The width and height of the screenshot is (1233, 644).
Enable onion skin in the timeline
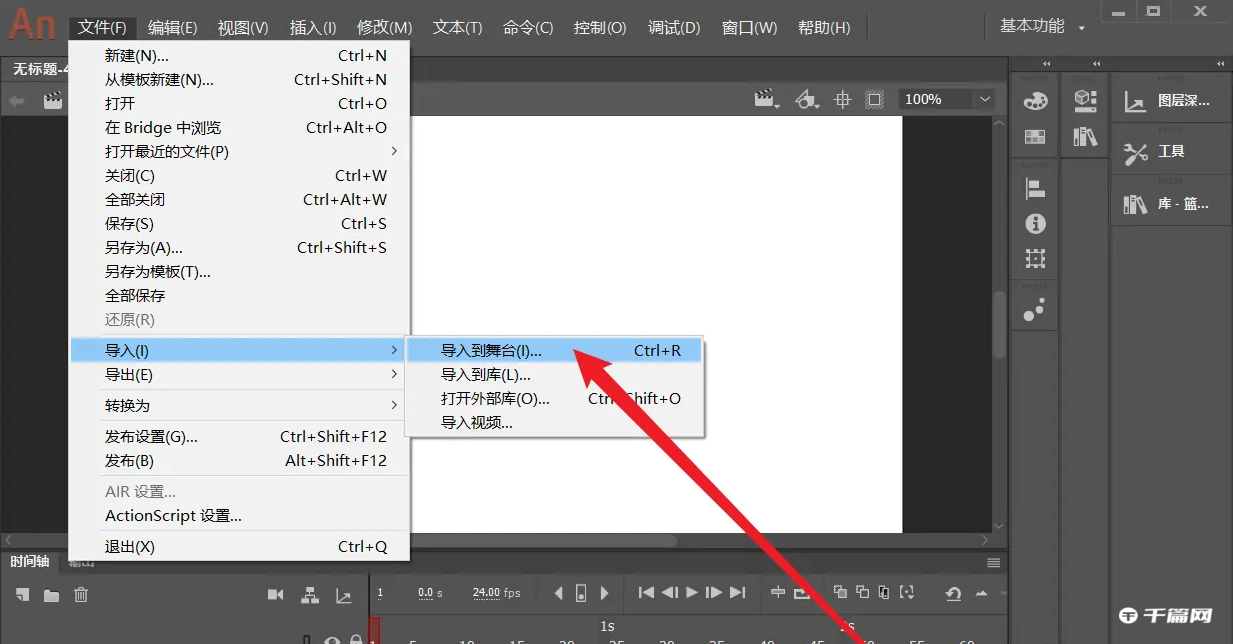pos(841,593)
